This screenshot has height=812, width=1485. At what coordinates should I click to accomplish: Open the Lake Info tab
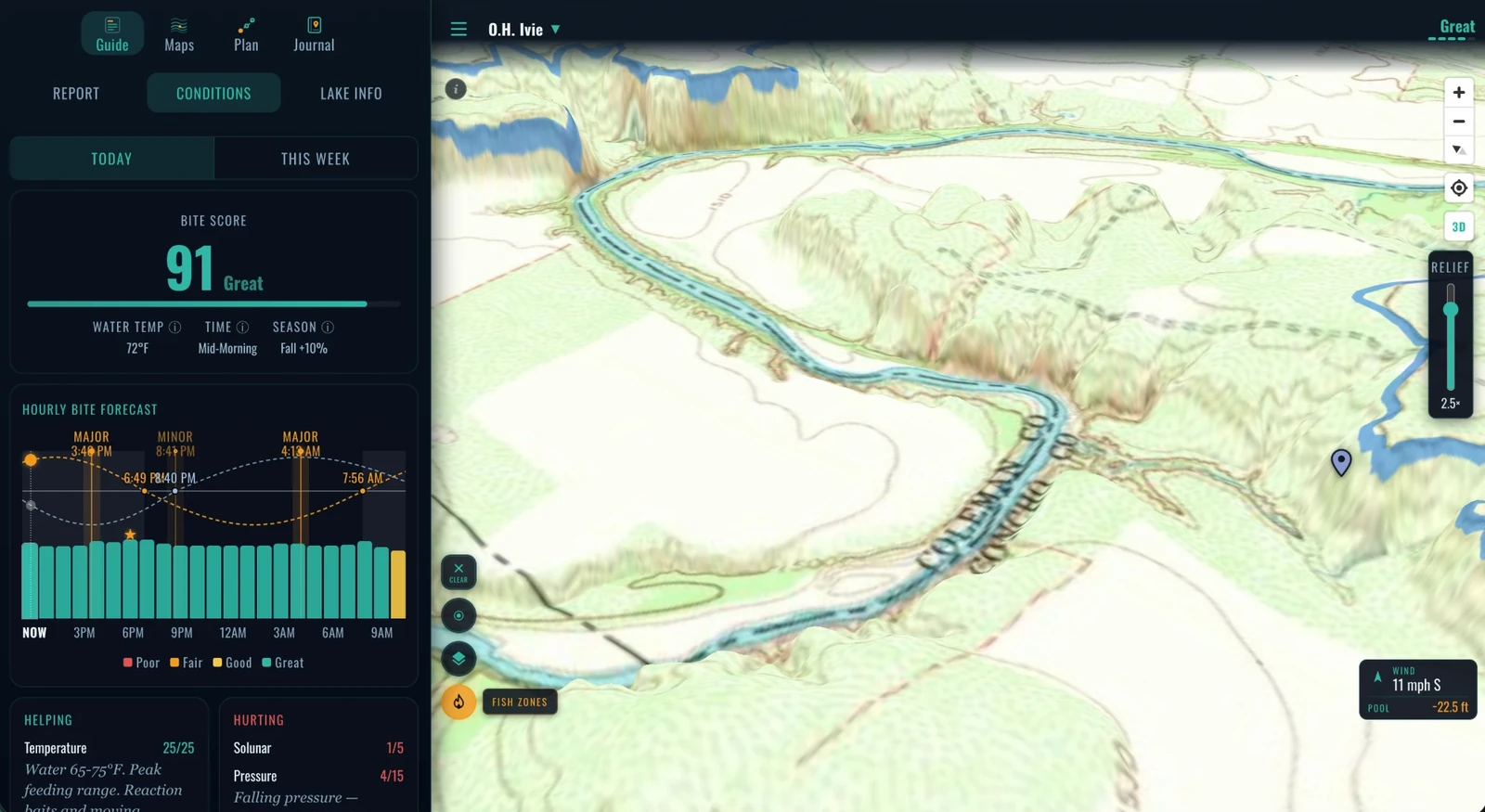coord(351,93)
